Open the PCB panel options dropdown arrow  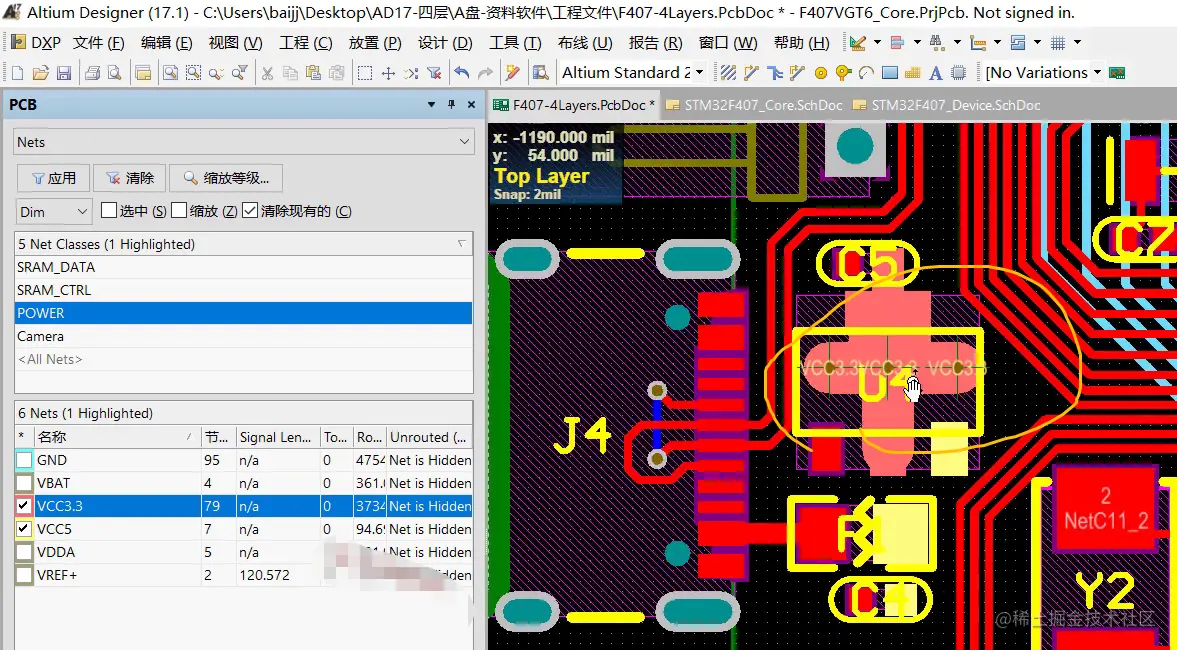[432, 104]
